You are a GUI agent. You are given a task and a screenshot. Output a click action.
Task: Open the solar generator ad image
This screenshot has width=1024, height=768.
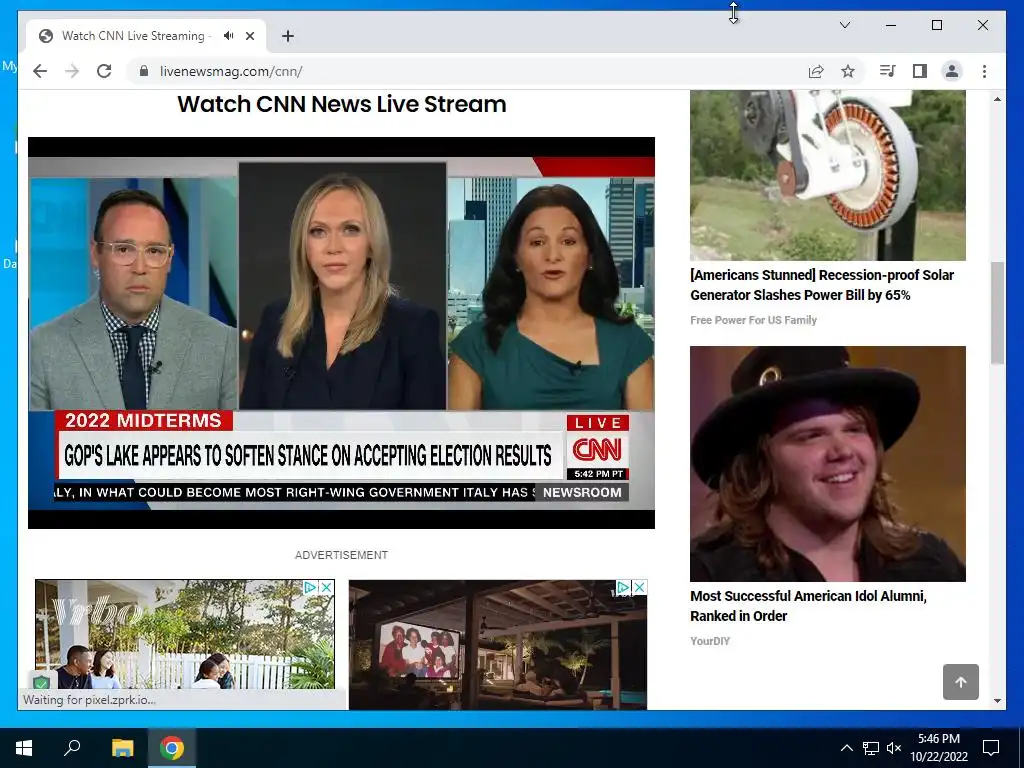coord(827,175)
